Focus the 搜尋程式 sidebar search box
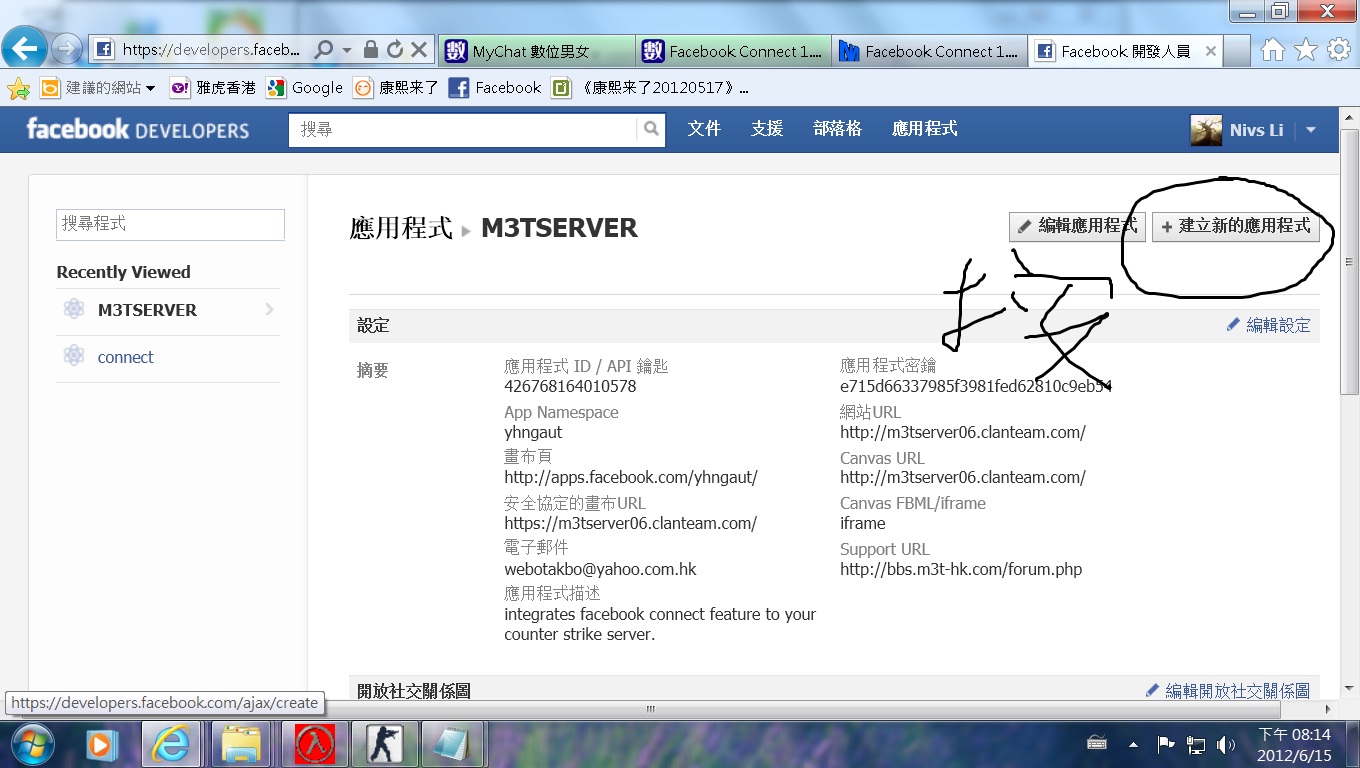Screen dimensions: 1360x768 [170, 224]
